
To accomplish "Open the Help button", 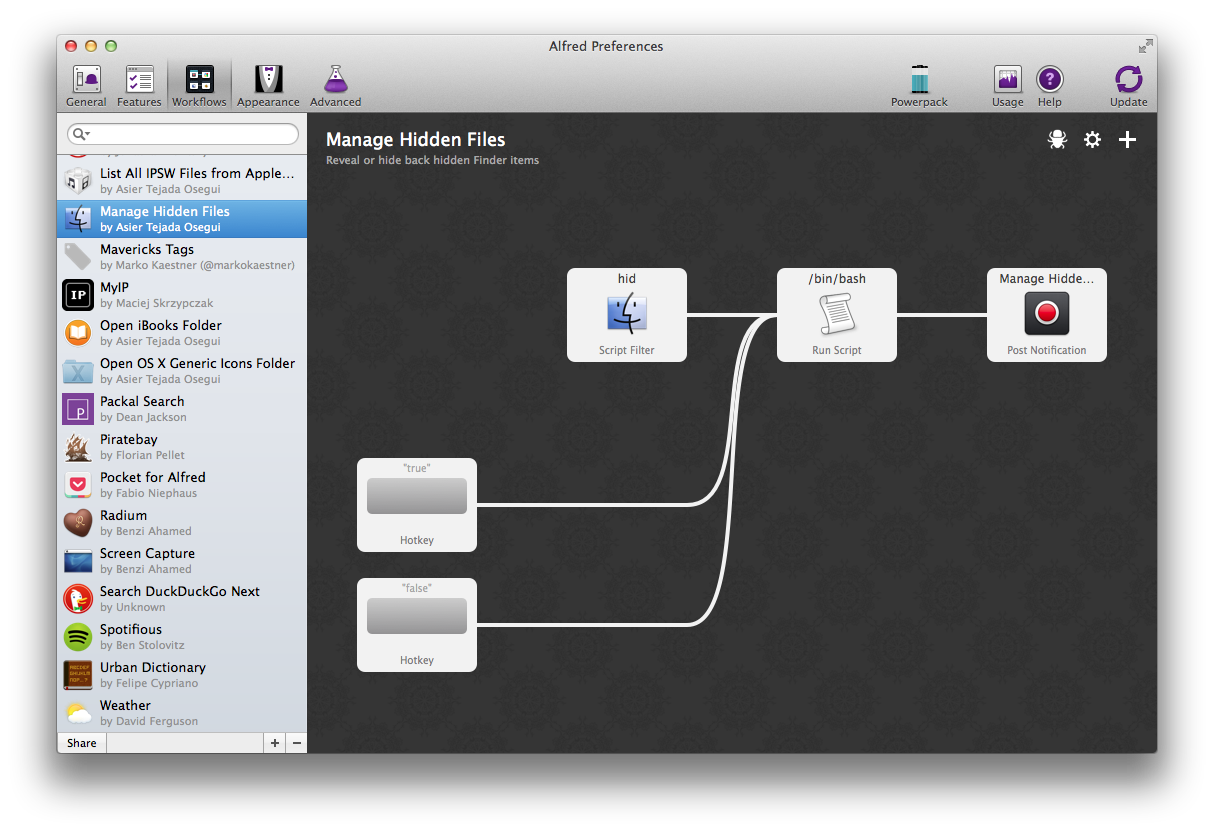I will tap(1049, 86).
